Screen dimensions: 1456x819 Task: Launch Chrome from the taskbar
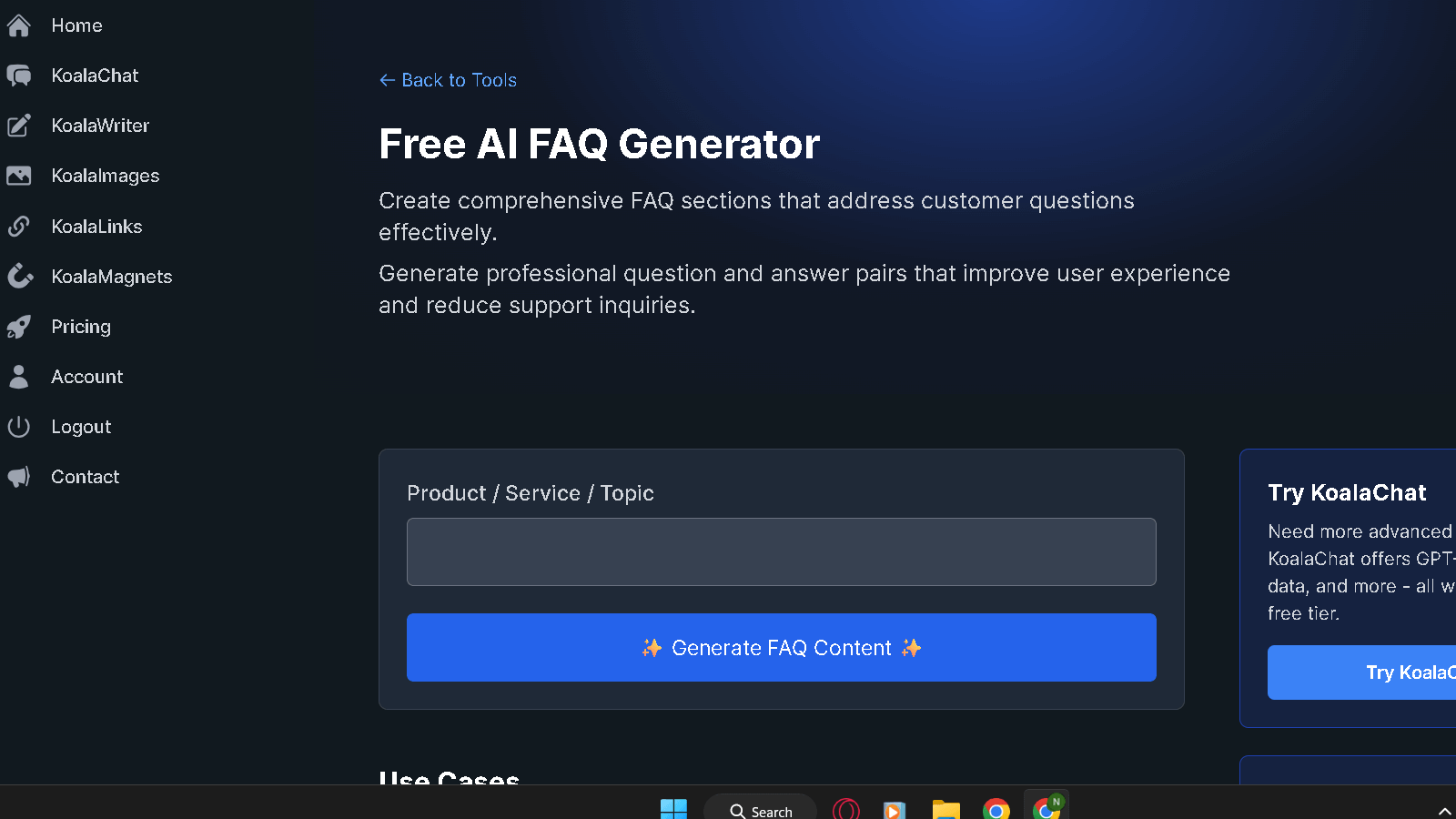coord(996,809)
